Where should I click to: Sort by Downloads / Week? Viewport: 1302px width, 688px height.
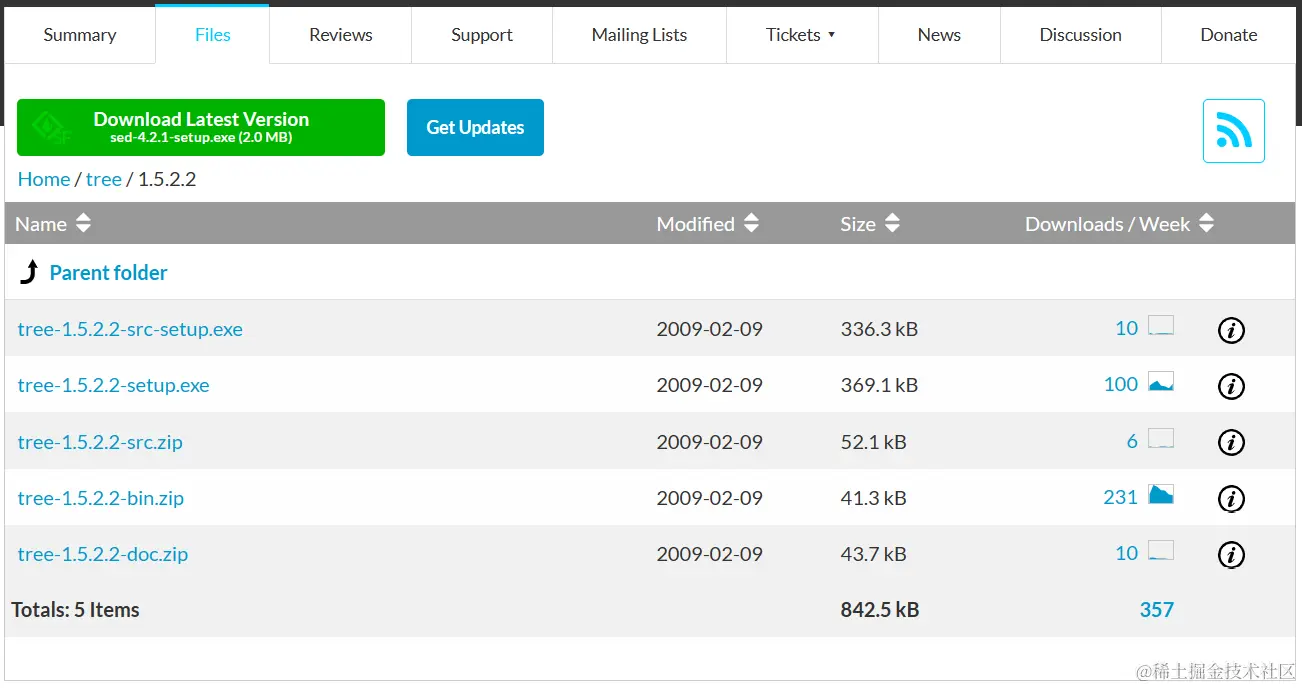pyautogui.click(x=1206, y=224)
